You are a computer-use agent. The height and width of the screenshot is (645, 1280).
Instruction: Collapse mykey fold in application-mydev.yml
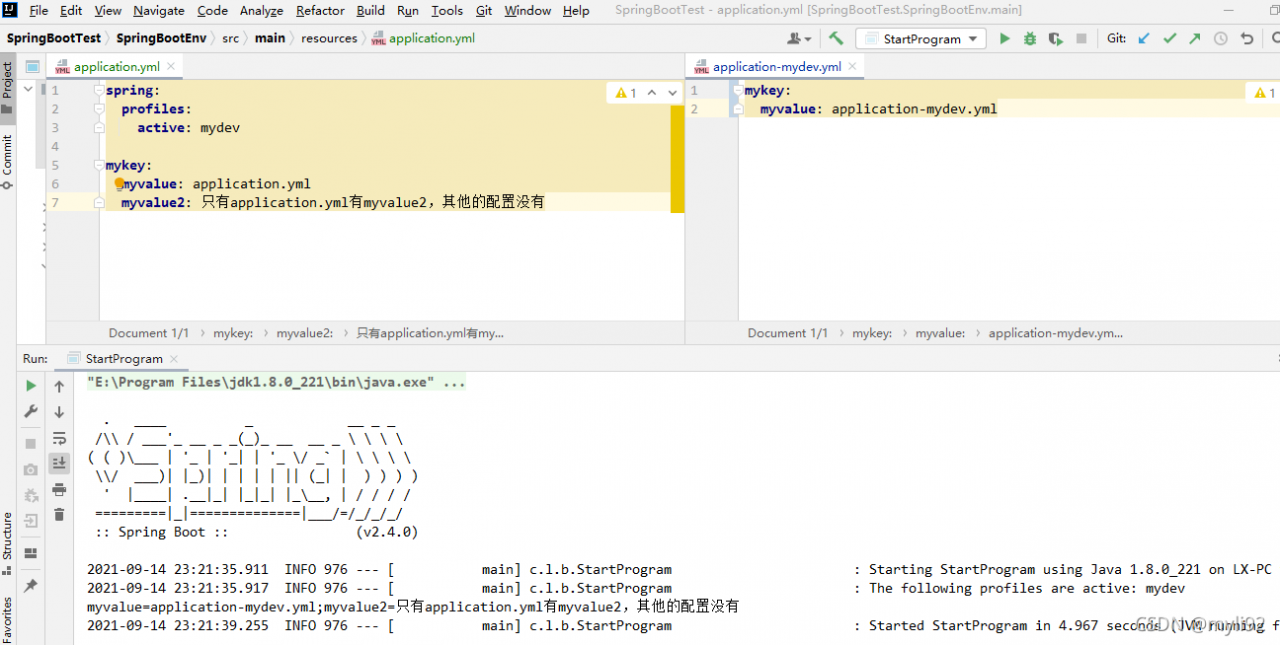pos(738,90)
